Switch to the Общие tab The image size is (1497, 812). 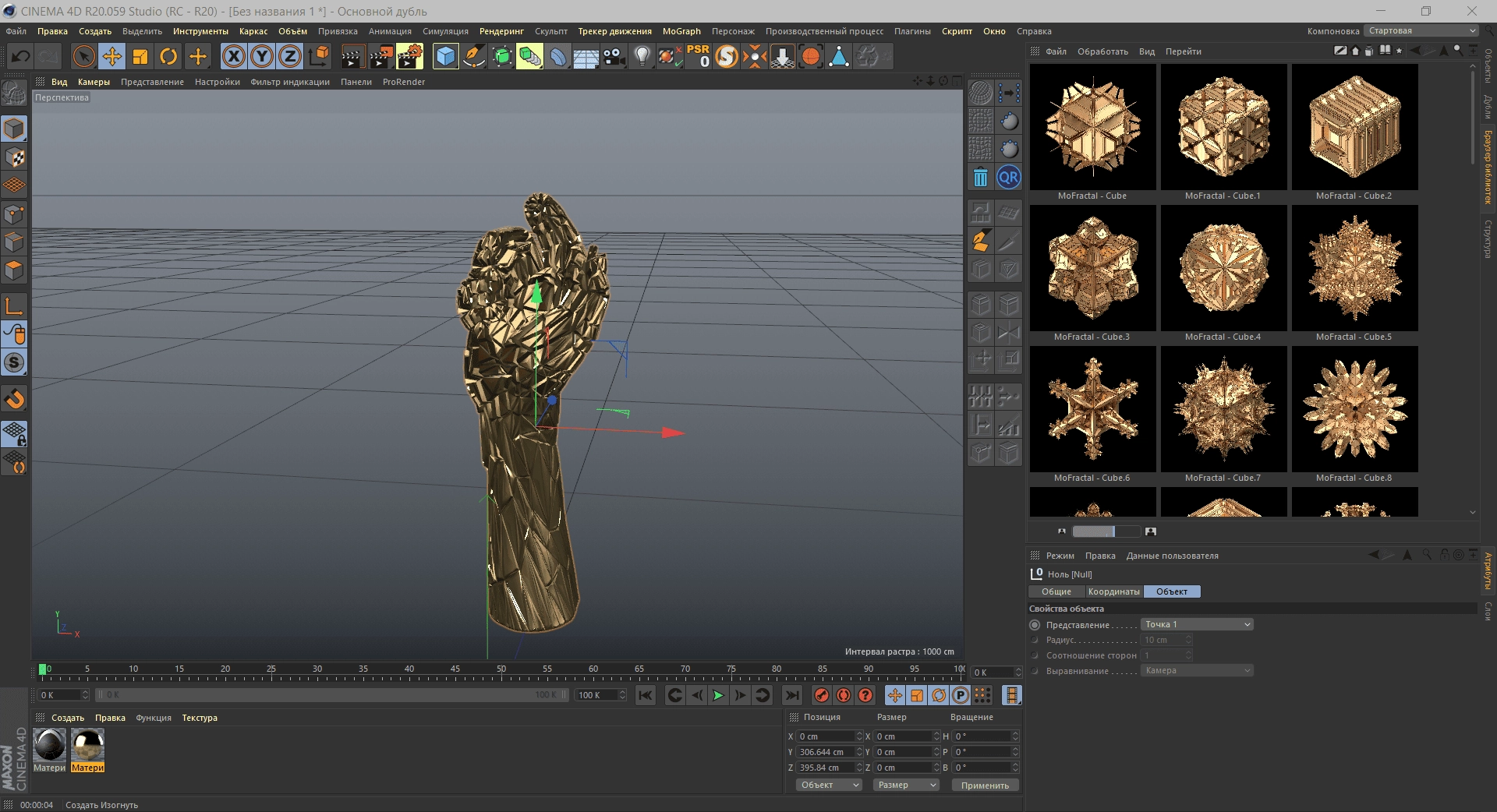coord(1056,591)
